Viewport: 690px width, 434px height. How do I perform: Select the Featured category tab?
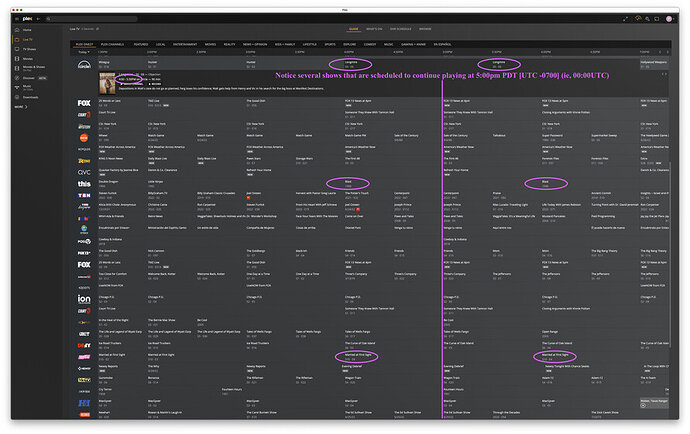(141, 44)
